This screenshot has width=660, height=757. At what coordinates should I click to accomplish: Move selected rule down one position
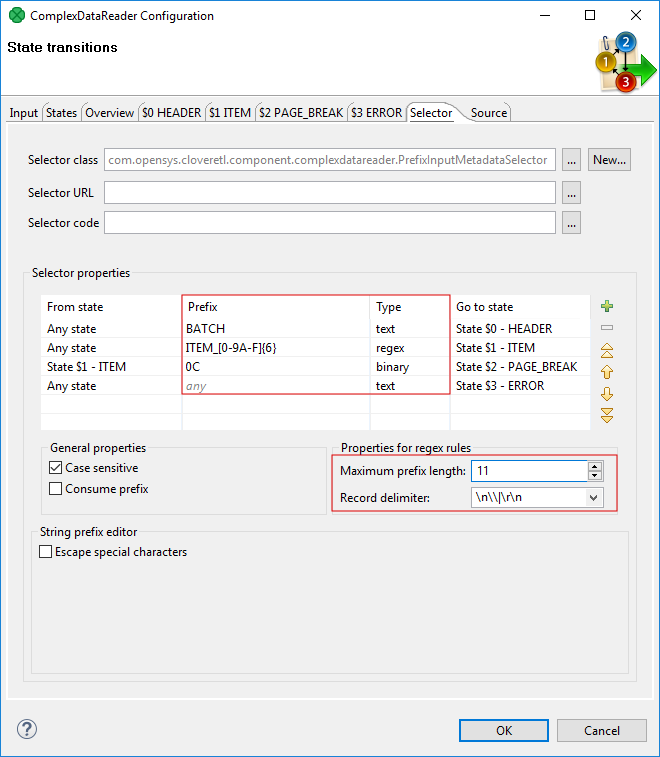[607, 394]
